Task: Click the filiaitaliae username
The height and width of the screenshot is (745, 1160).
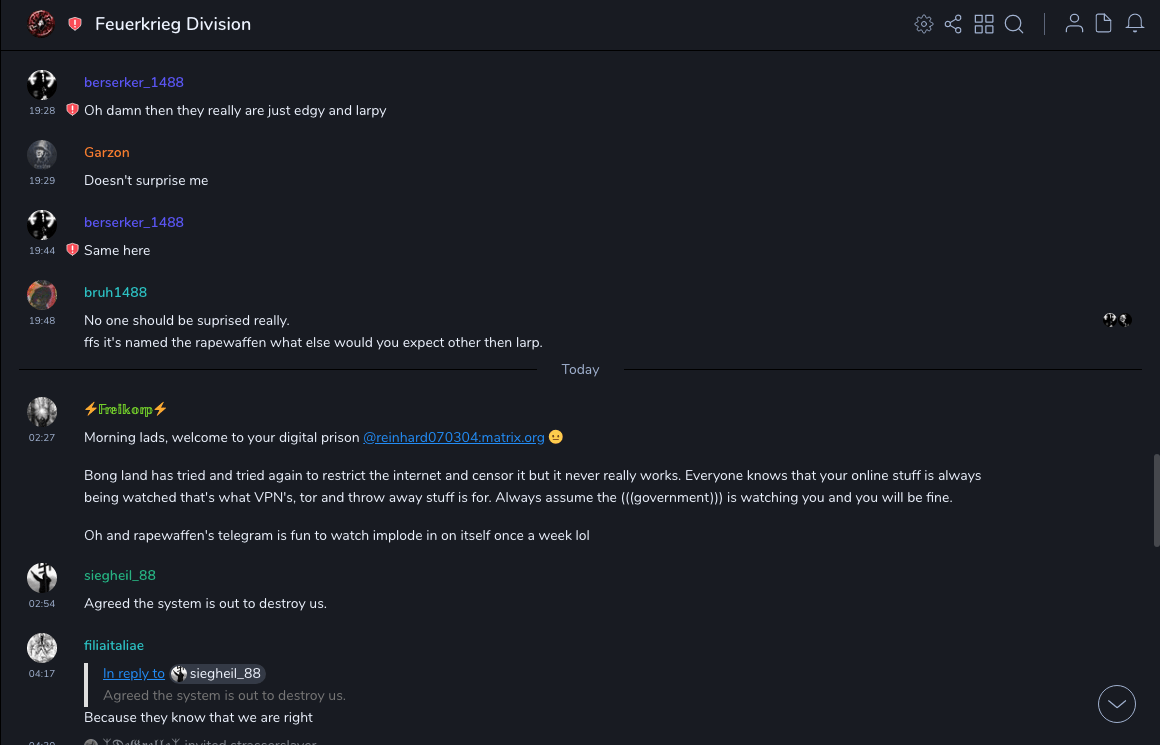Action: click(x=114, y=645)
